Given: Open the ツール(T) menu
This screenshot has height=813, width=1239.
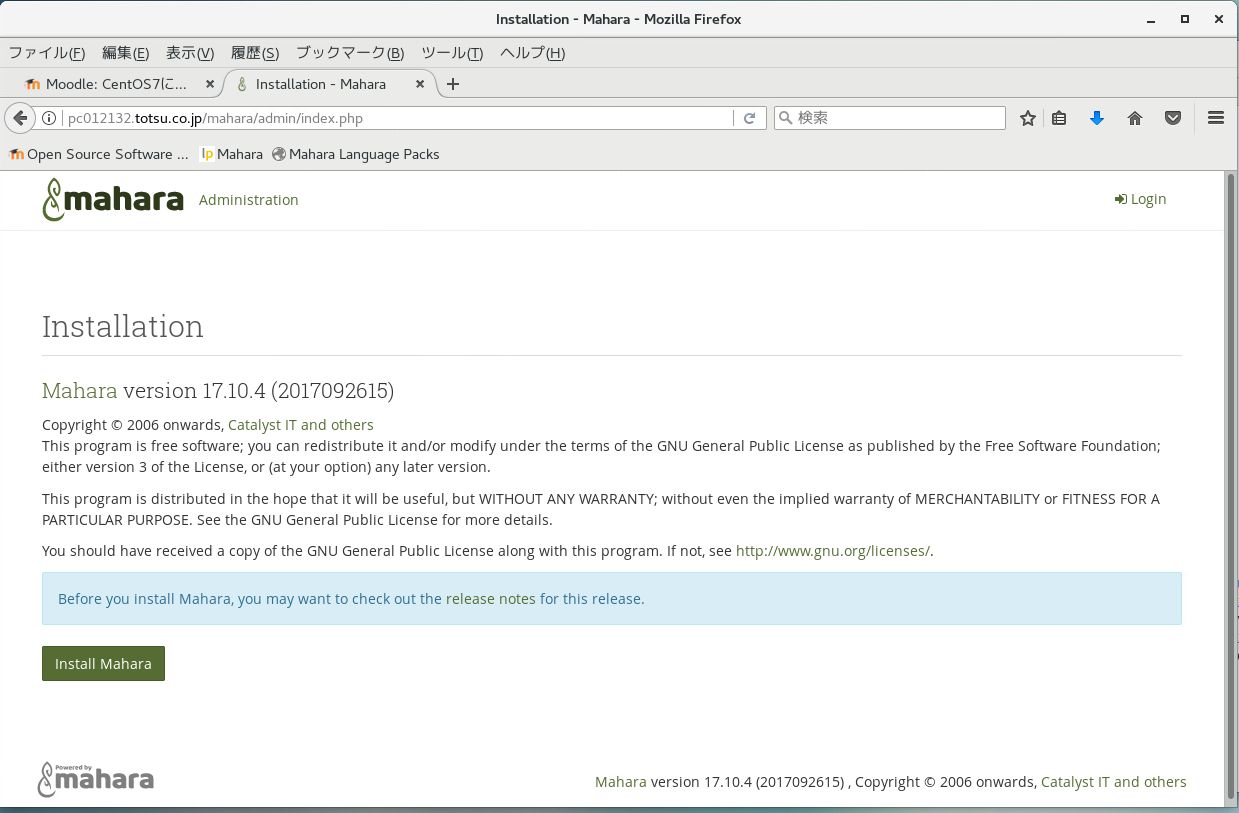Looking at the screenshot, I should (452, 53).
